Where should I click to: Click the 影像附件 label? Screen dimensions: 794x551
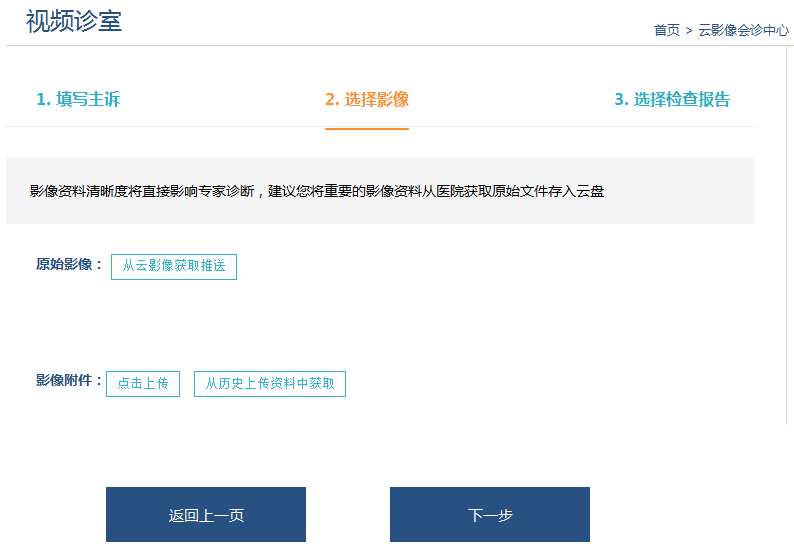69,380
